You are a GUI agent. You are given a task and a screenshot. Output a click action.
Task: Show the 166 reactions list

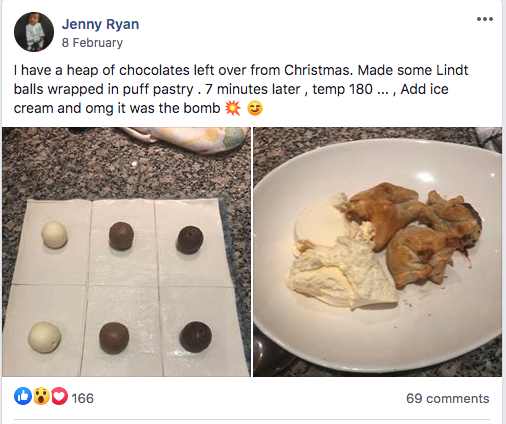click(83, 398)
